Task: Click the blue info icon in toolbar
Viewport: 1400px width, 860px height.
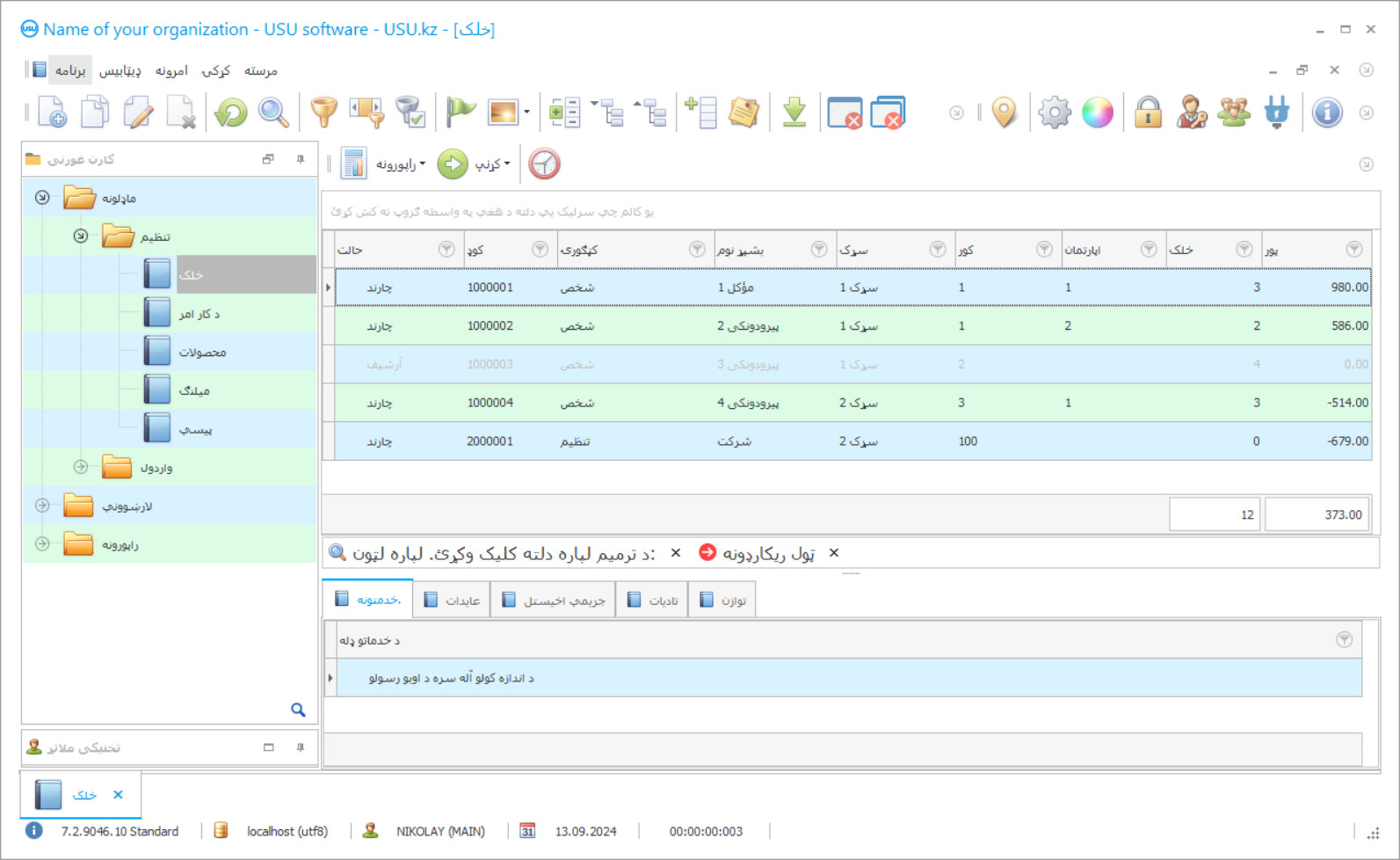Action: pyautogui.click(x=1326, y=113)
